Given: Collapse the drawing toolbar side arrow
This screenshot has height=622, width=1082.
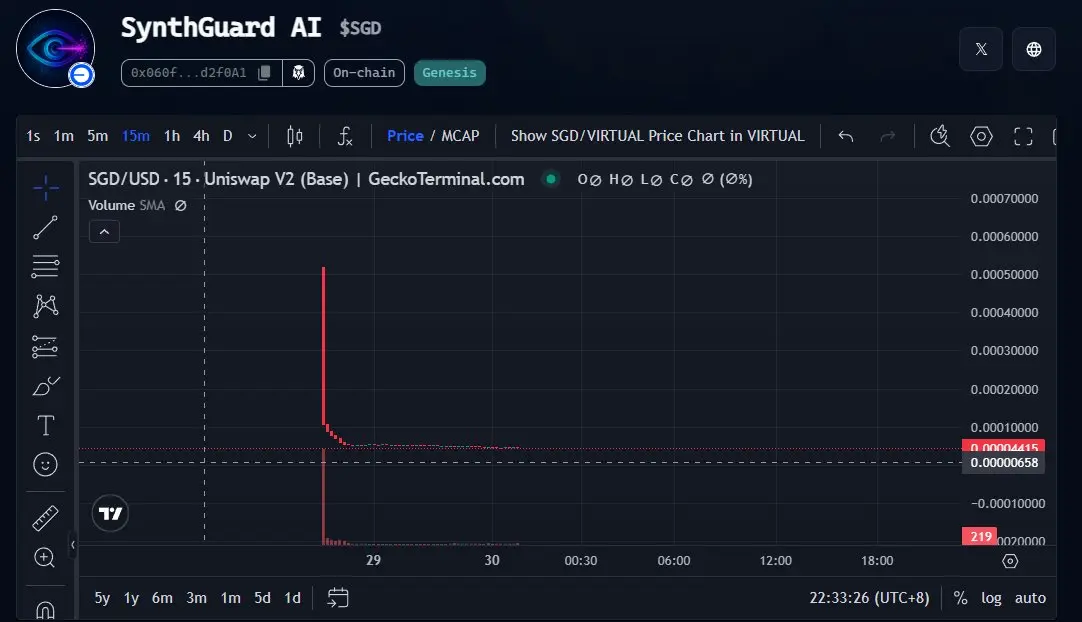Looking at the screenshot, I should [72, 545].
